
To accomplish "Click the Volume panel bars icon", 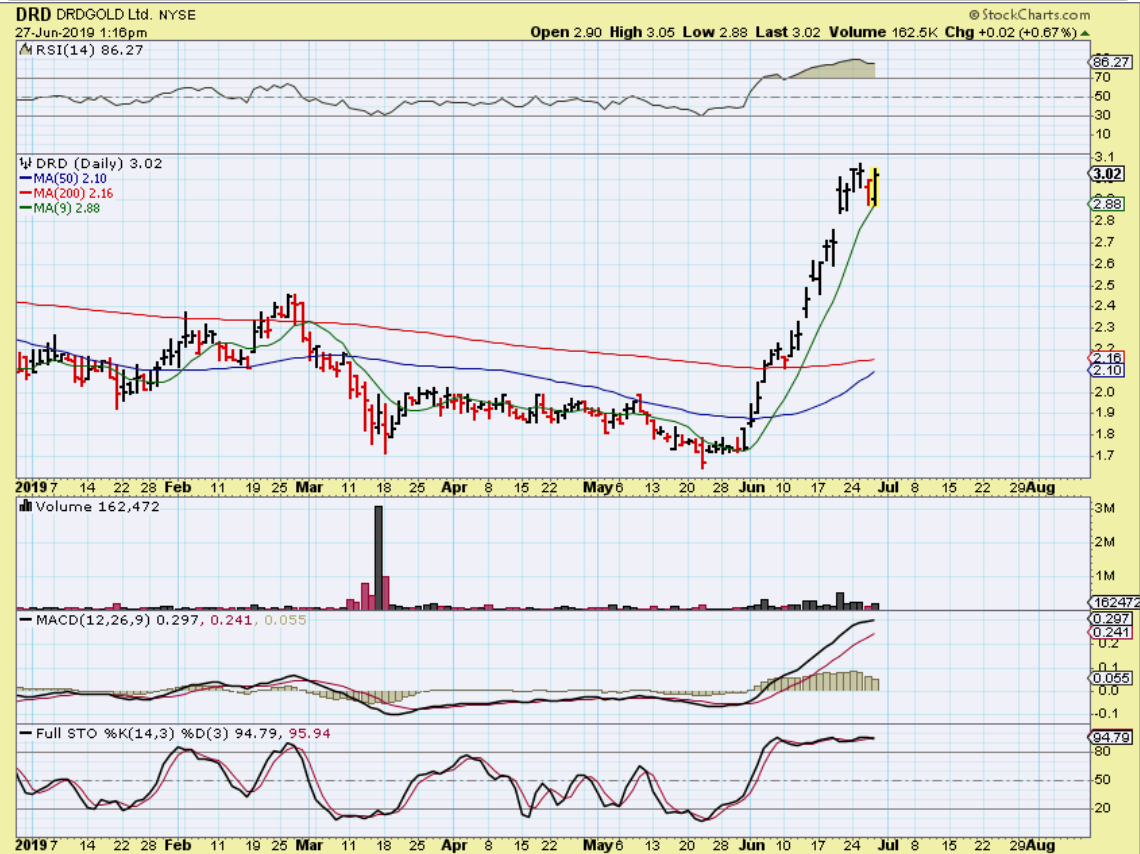I will (x=25, y=507).
